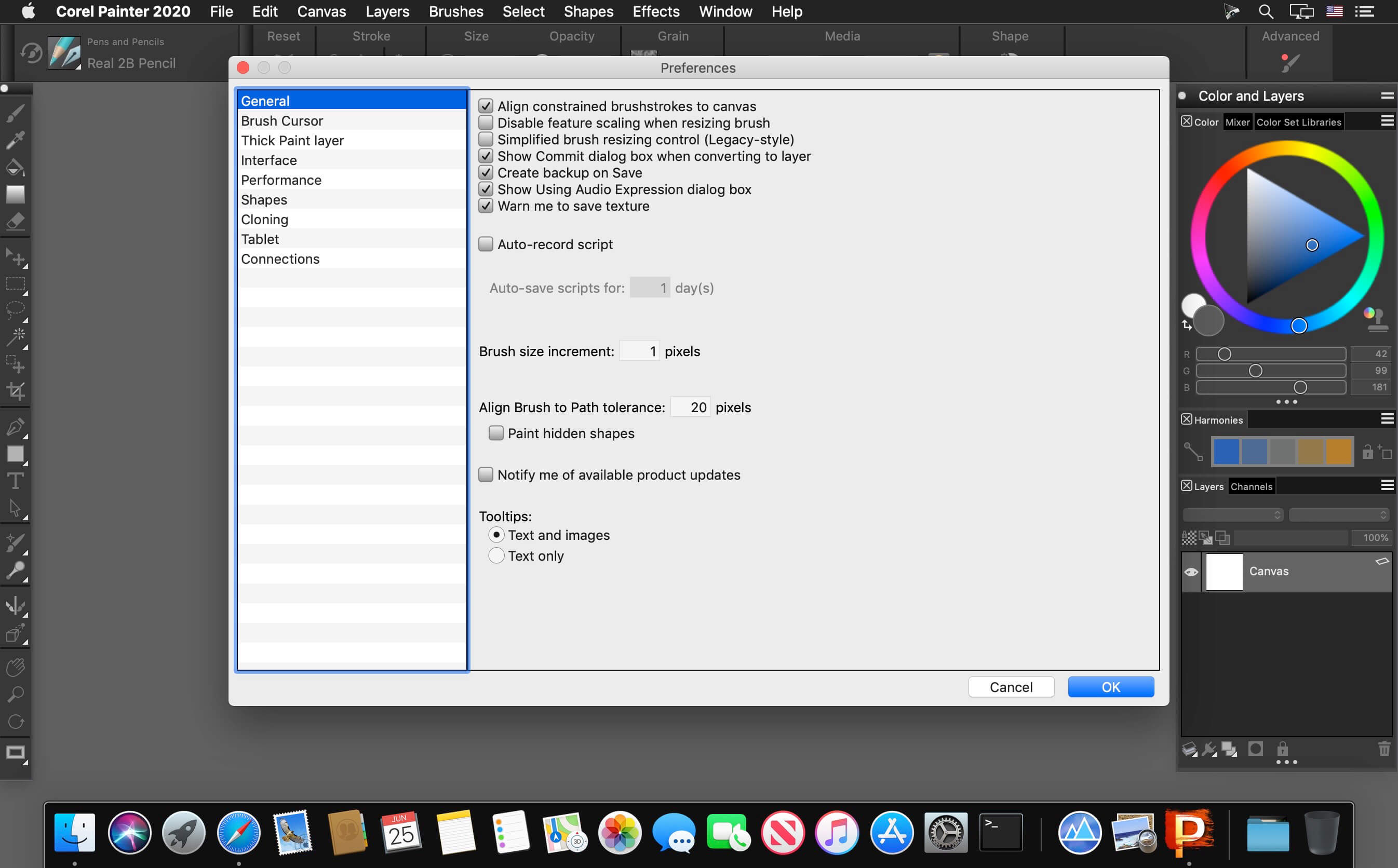
Task: Select the Magic Wand tool
Action: (x=16, y=337)
